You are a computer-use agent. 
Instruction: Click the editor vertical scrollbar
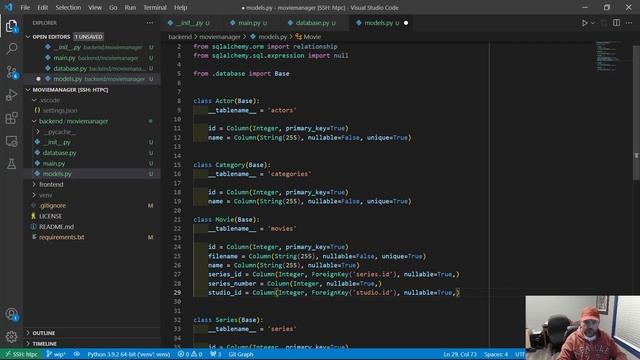(636, 112)
